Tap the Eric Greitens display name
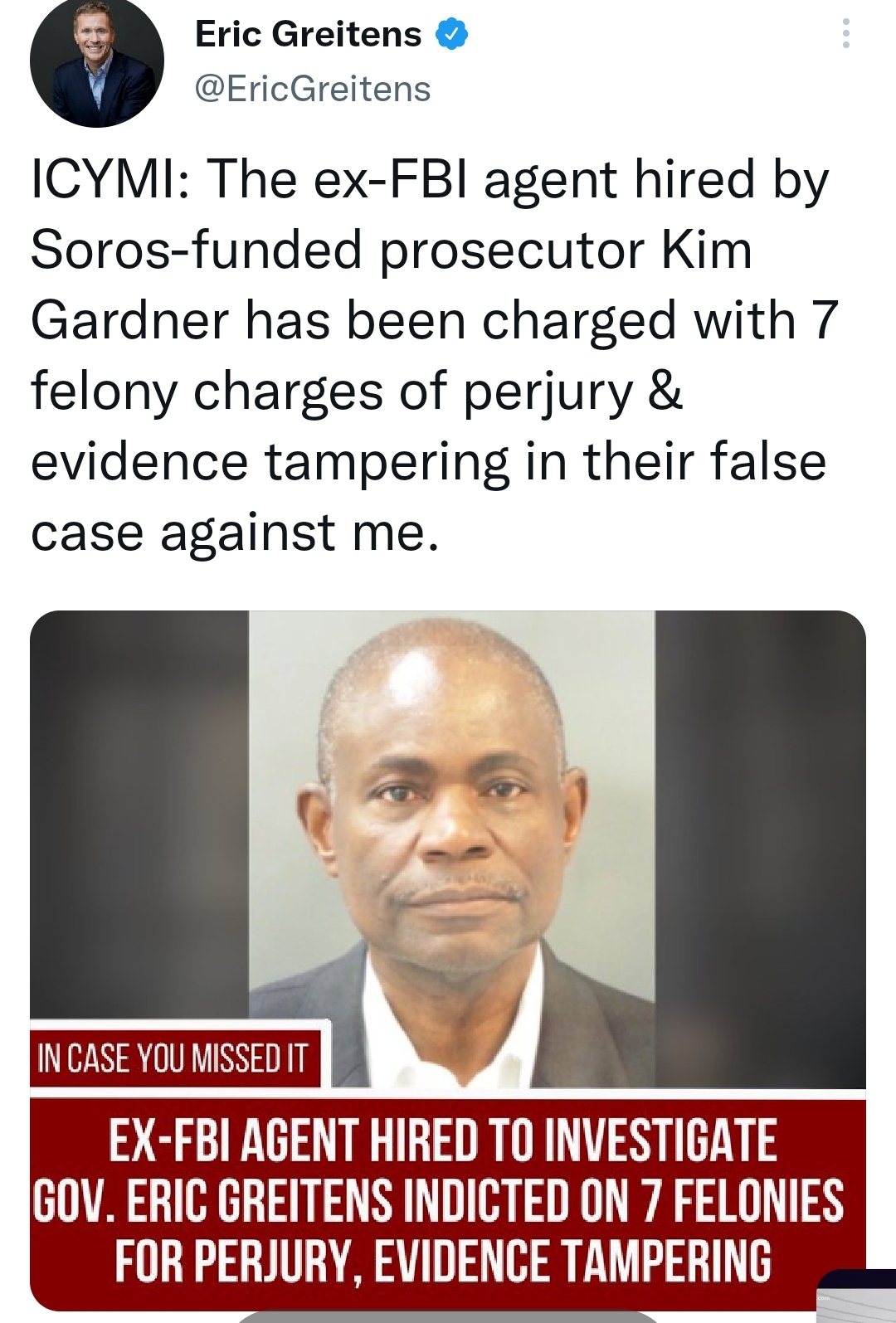896x1323 pixels. (308, 34)
